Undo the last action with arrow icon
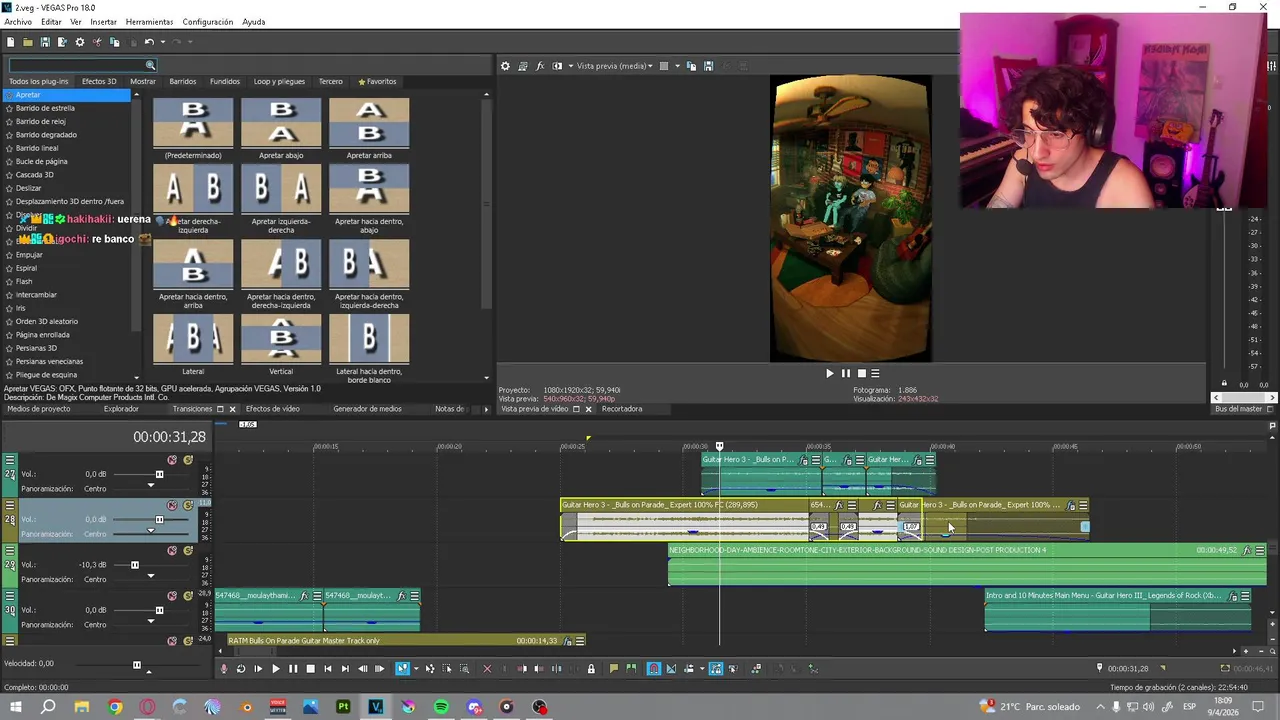Viewport: 1280px width, 720px height. (149, 42)
